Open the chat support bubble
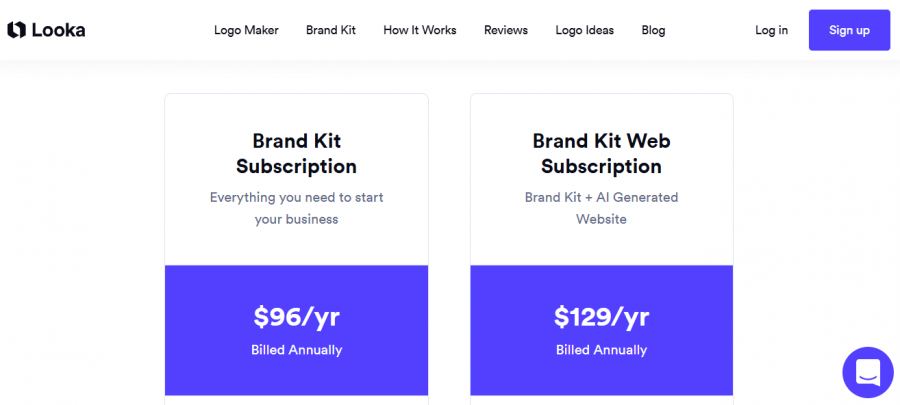 pos(867,373)
